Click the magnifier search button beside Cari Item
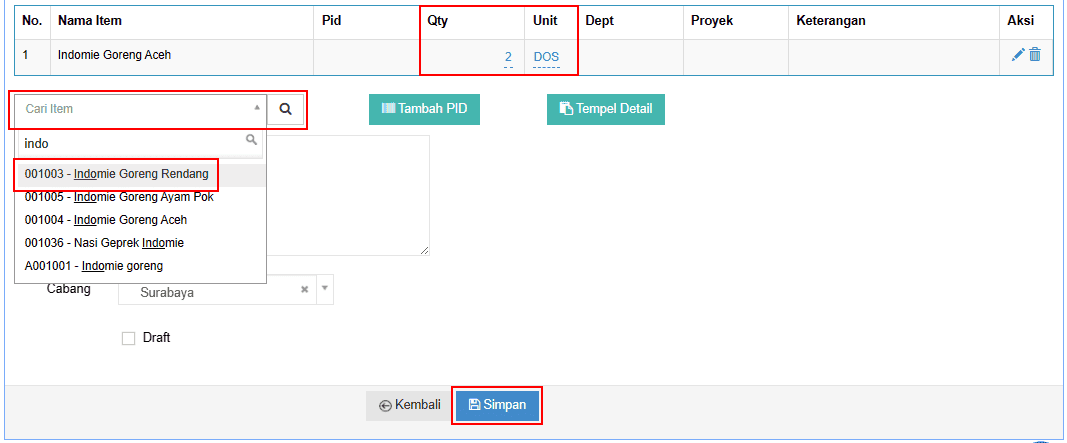 point(286,109)
